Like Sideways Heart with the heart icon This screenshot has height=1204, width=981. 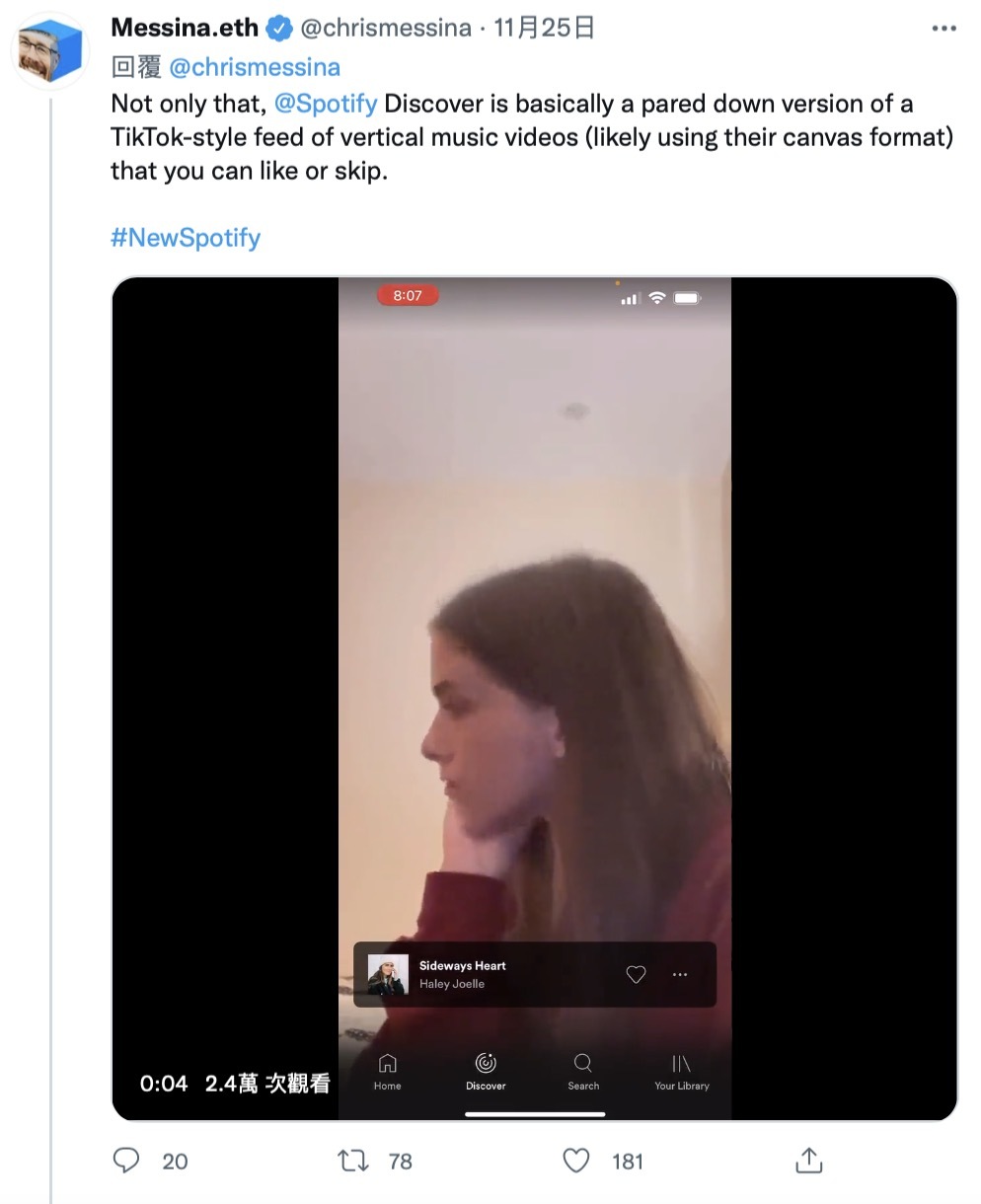[x=637, y=974]
